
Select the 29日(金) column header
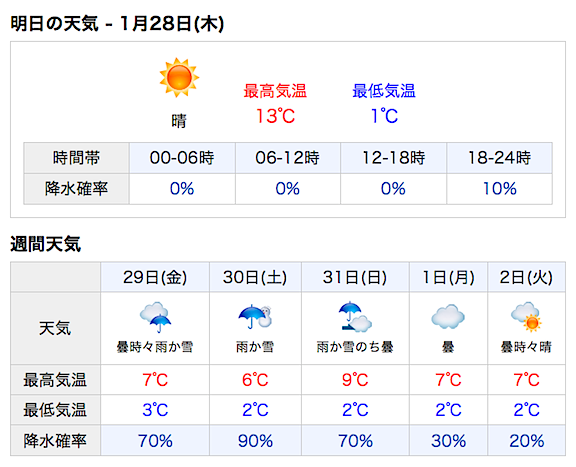tap(155, 277)
